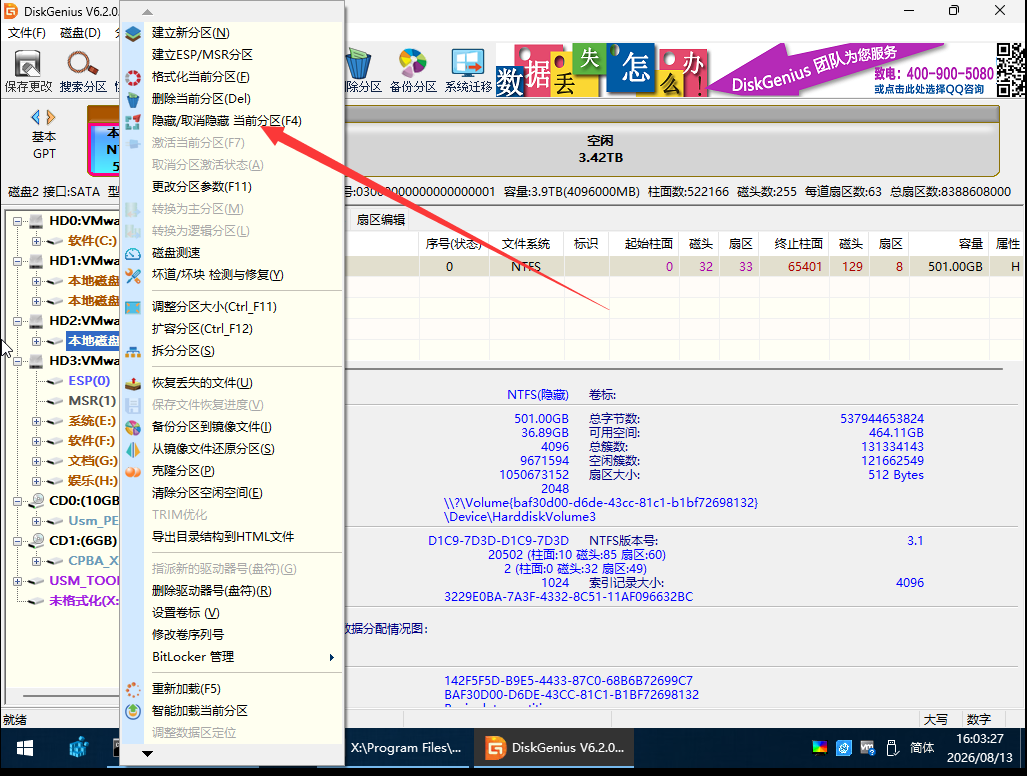Click the 文件系统 column header
Viewport: 1027px width, 776px height.
[x=526, y=244]
